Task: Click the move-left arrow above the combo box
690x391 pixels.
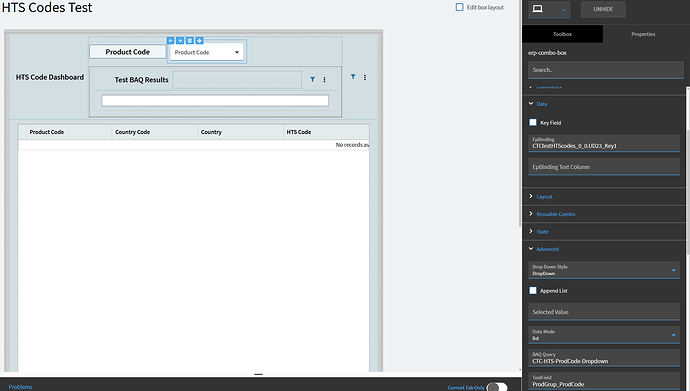Action: click(171, 40)
